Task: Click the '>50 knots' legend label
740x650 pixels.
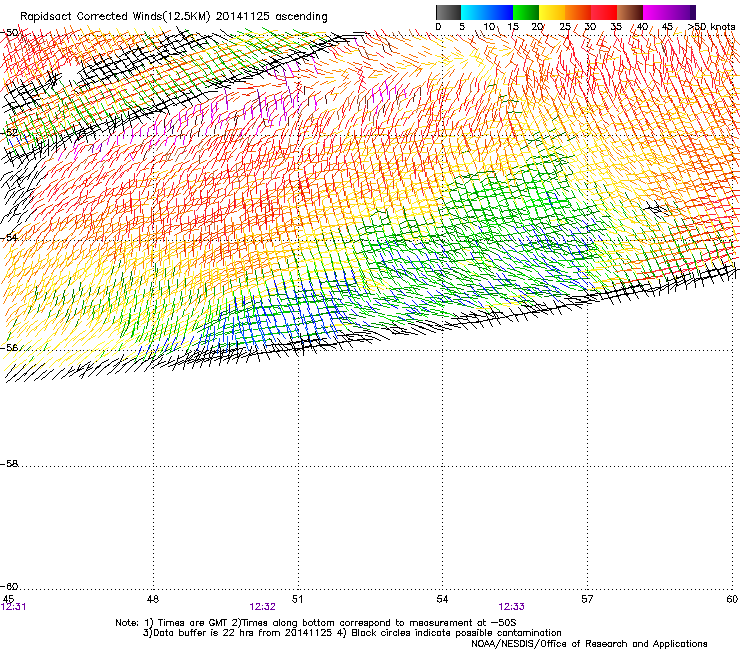Action: click(711, 27)
